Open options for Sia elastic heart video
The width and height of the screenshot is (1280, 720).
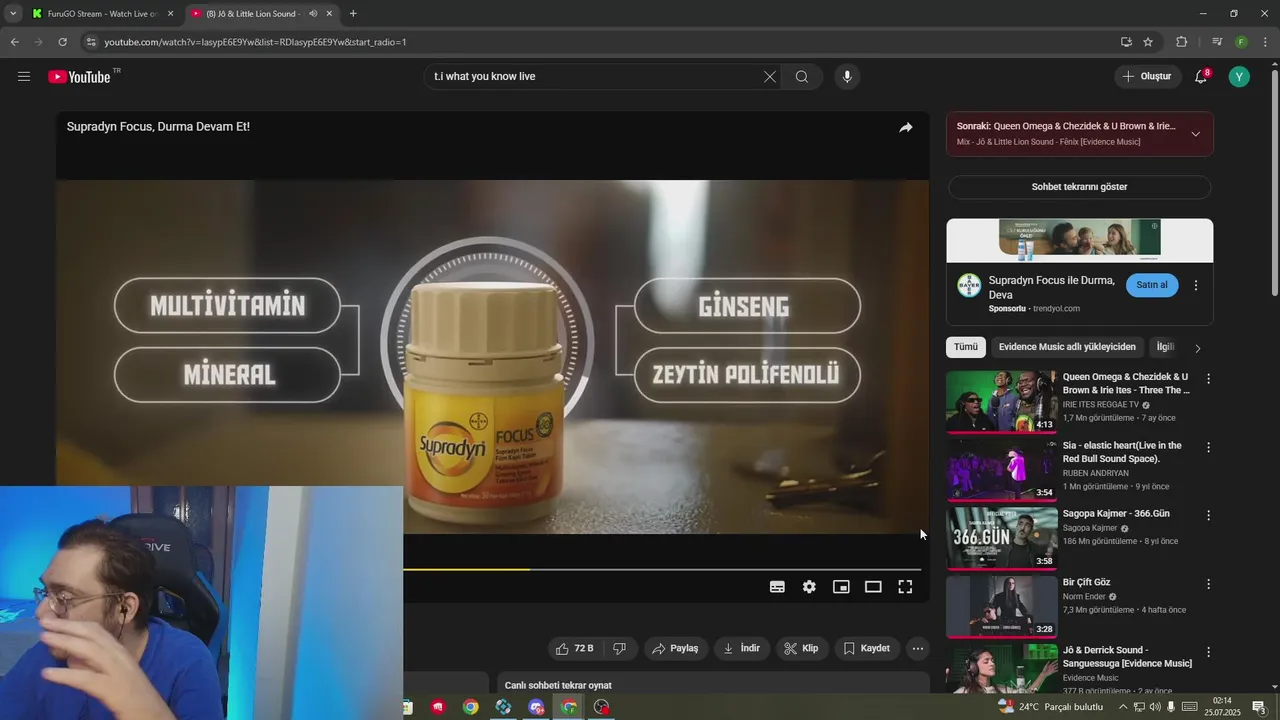pos(1208,447)
